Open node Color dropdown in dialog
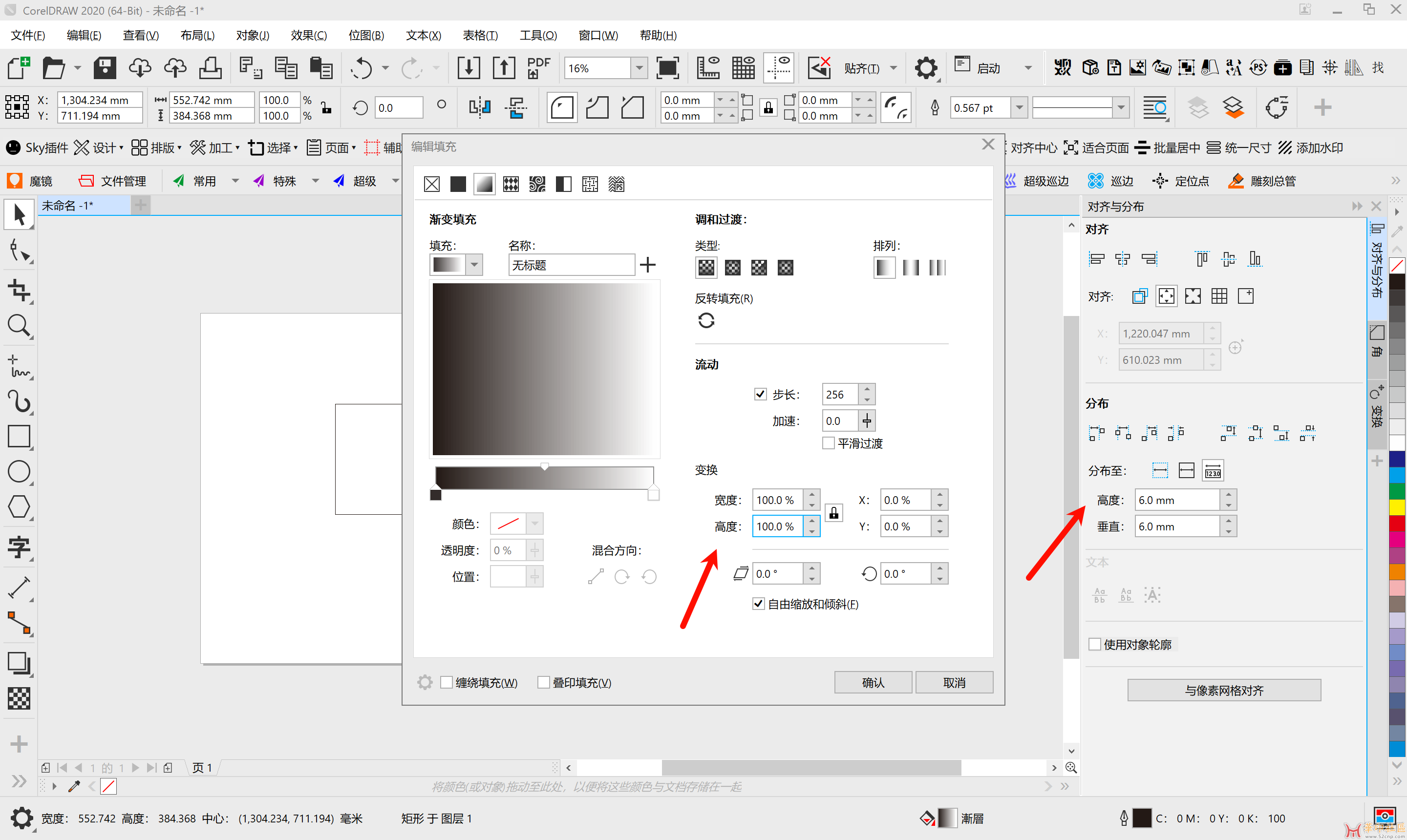The image size is (1407, 840). (534, 524)
